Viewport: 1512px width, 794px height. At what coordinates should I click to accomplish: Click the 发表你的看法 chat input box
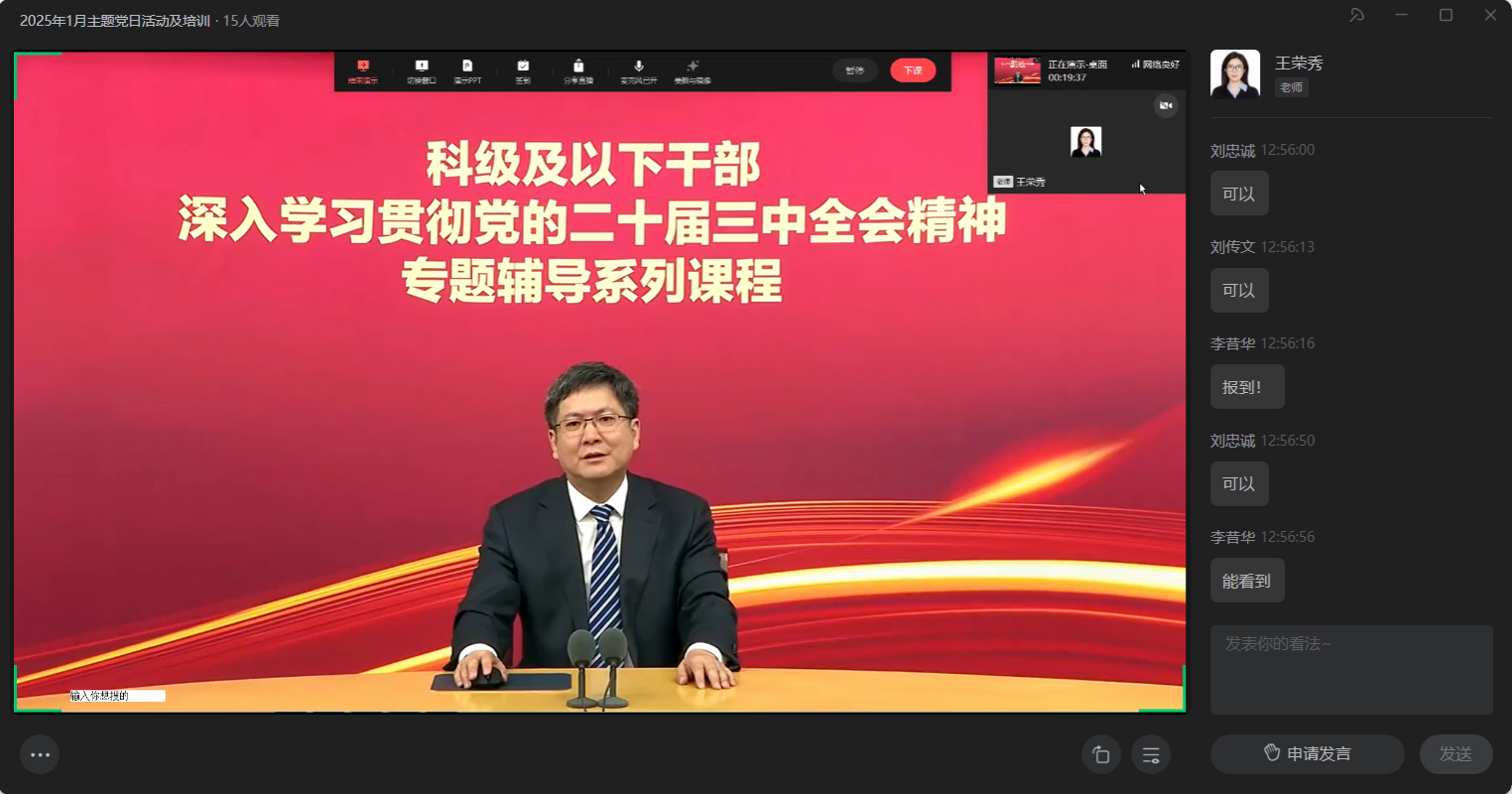click(1350, 669)
